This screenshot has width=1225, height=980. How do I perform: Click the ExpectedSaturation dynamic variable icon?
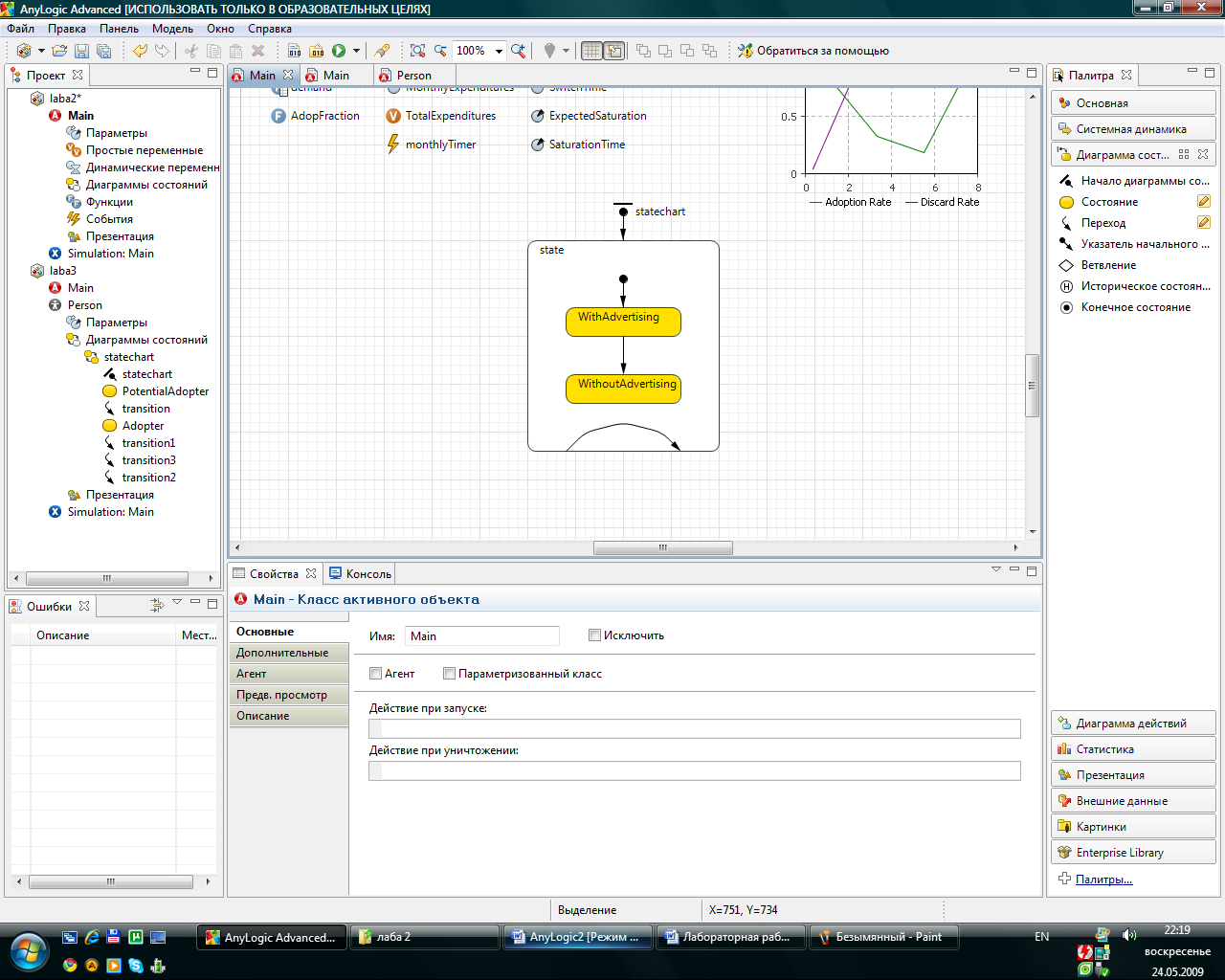[x=538, y=116]
